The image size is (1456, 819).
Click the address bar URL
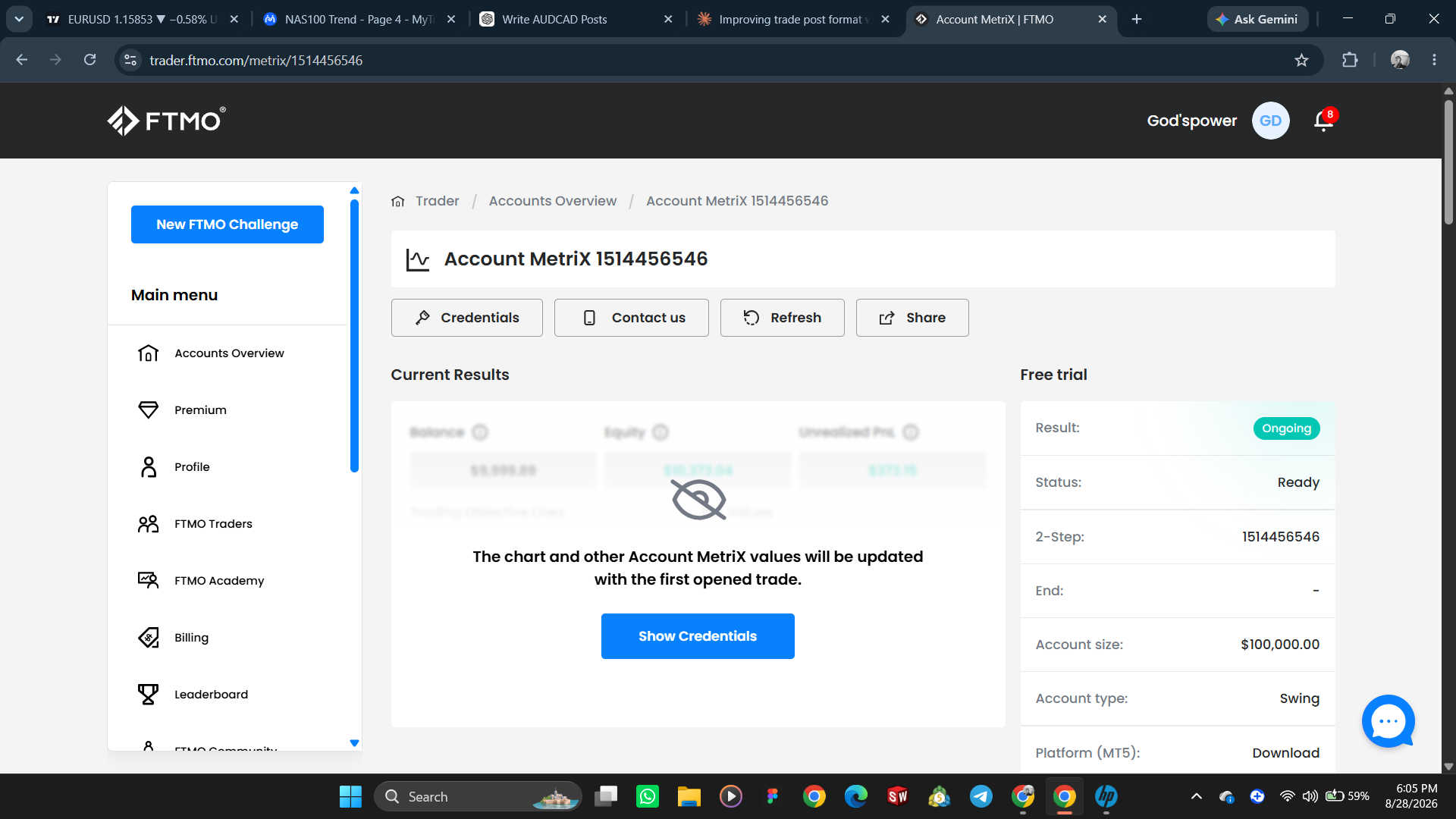coord(256,60)
